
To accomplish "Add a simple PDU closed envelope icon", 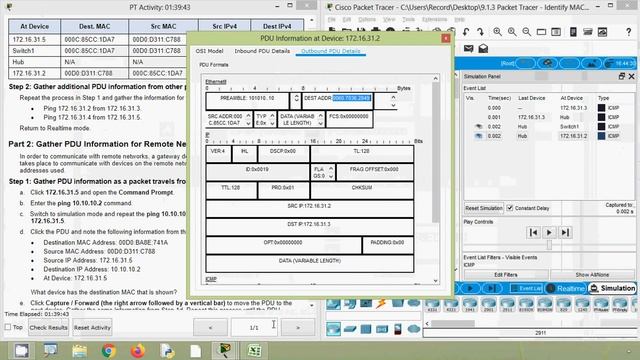I will tap(468, 49).
